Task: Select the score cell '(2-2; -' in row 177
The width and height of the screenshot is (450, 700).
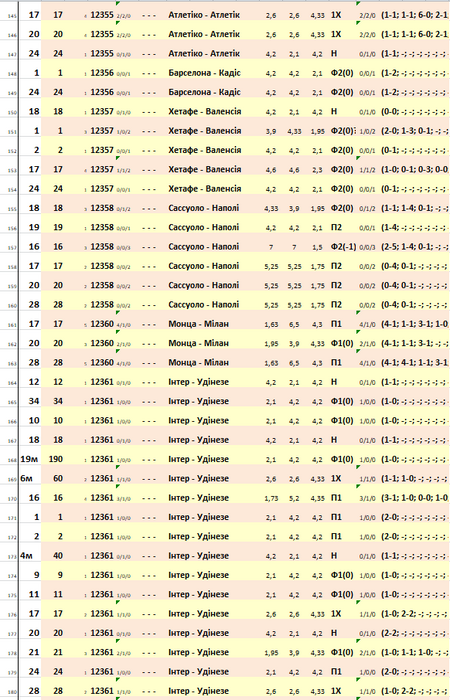Action: pos(415,633)
